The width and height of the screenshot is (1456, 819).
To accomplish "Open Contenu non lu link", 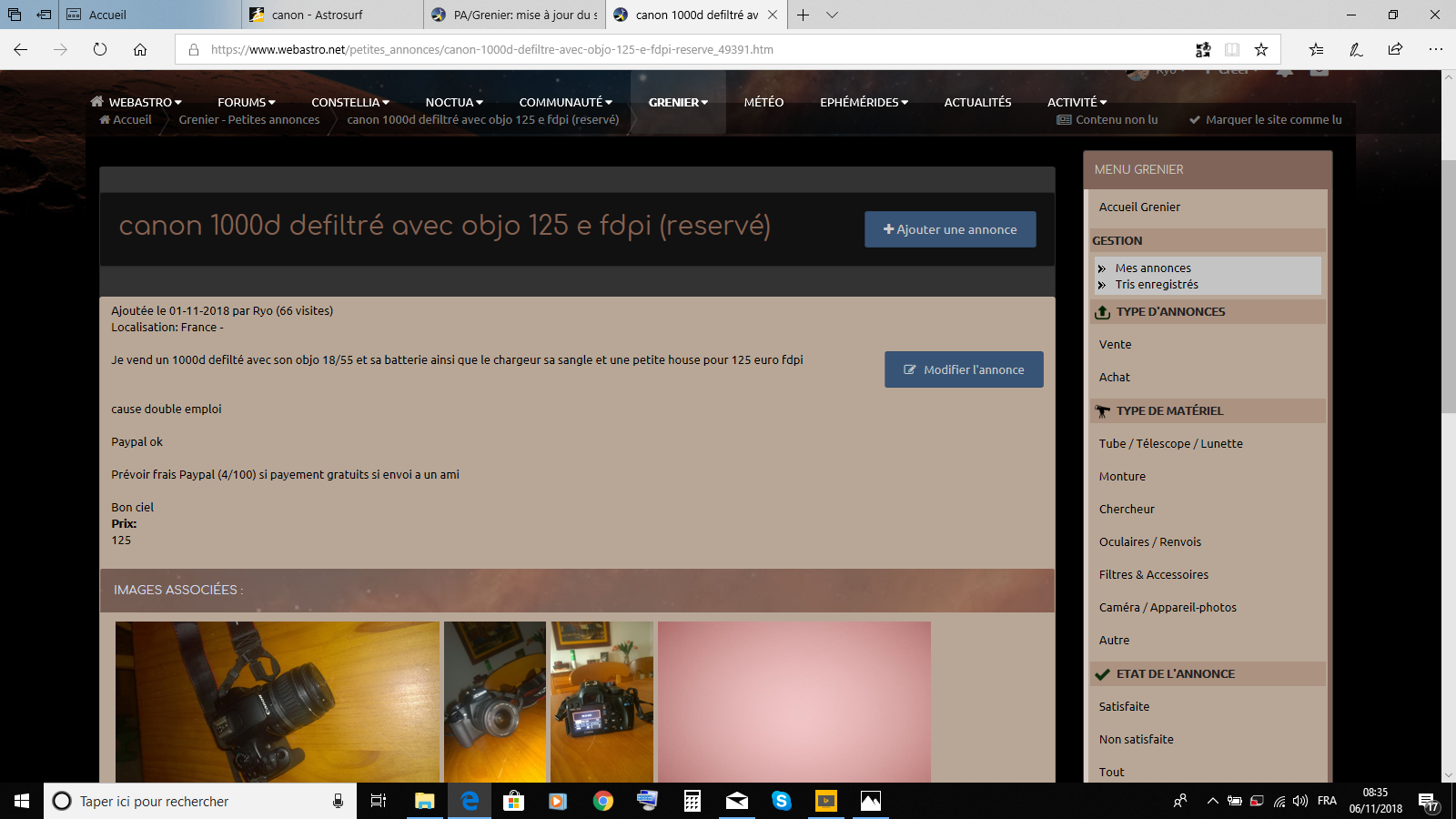I will tap(1107, 119).
